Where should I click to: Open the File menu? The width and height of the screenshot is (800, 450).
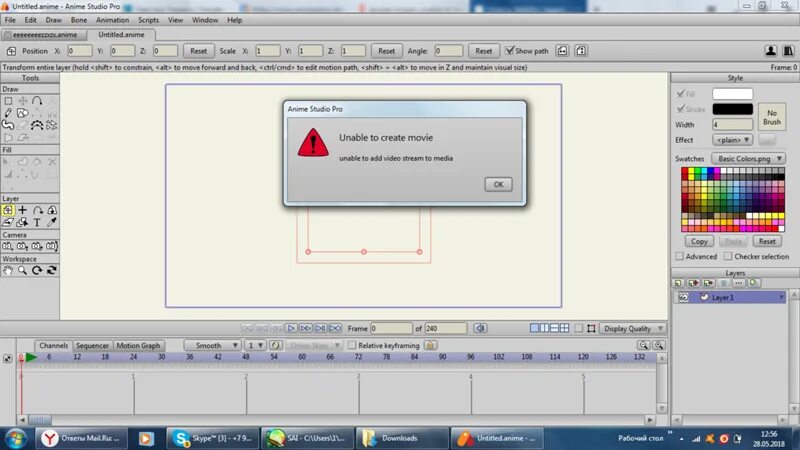click(10, 20)
